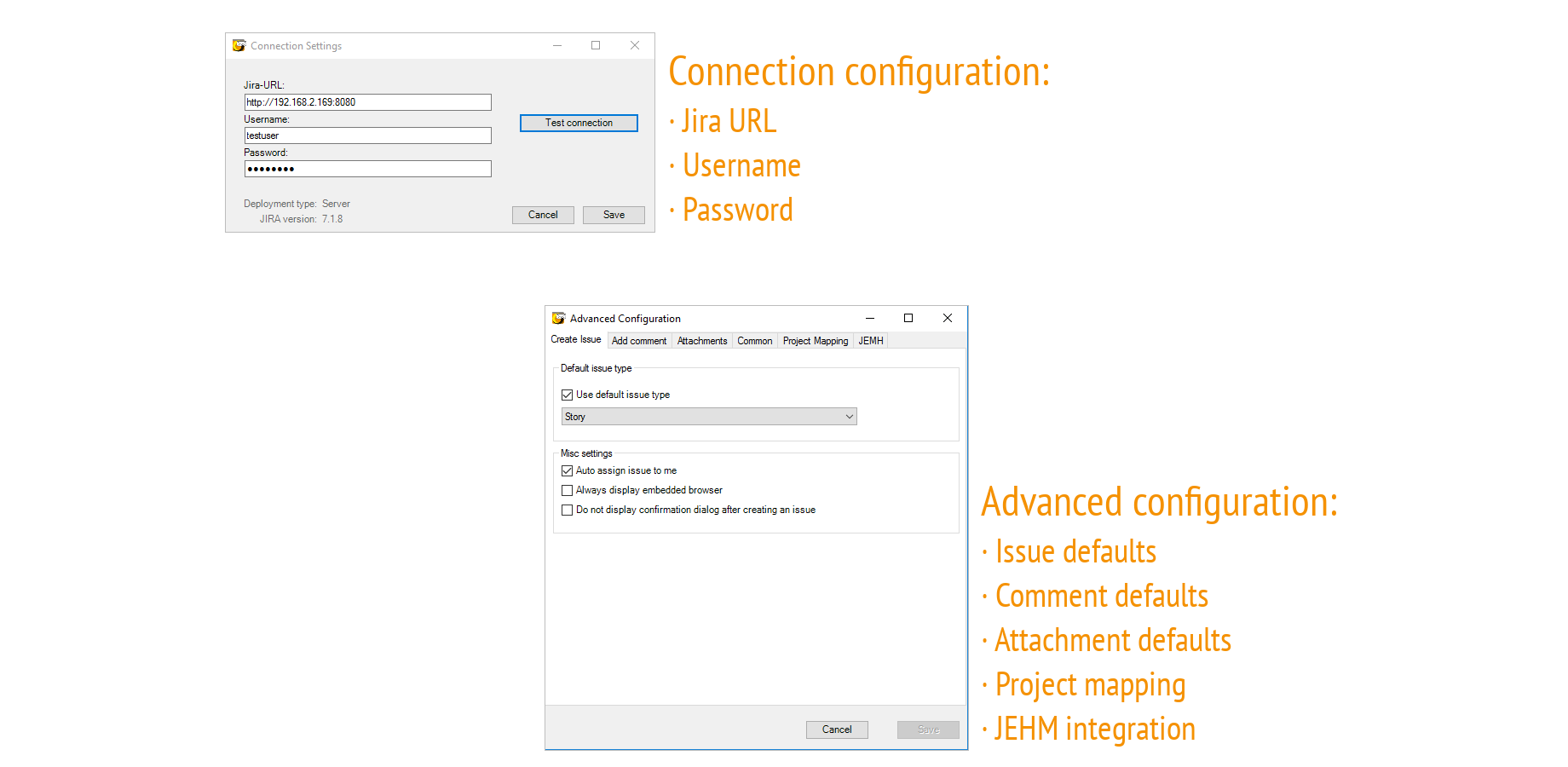Click the Connection Settings title bar app icon
Viewport: 1568px width, 767px height.
tap(239, 45)
